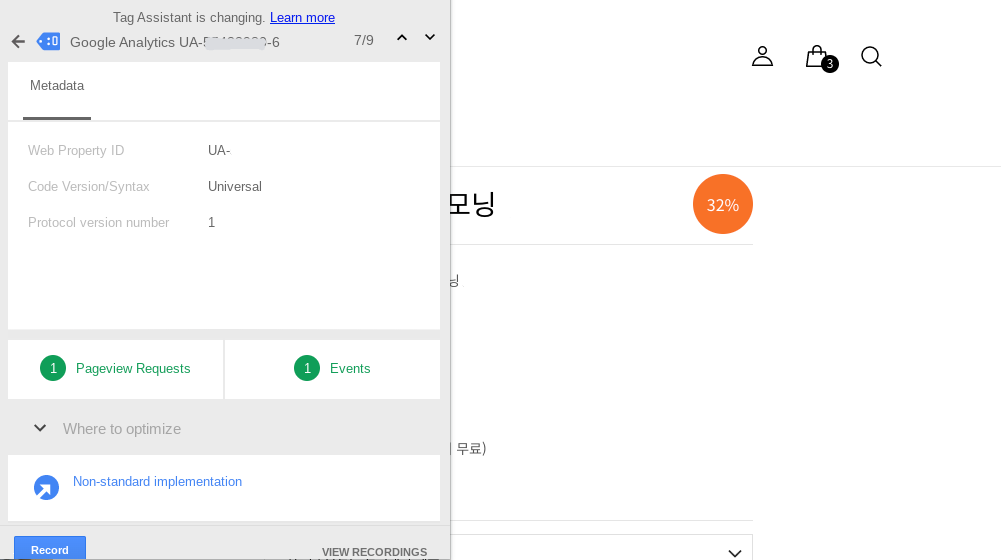Click the 7/9 tag counter

(x=364, y=40)
